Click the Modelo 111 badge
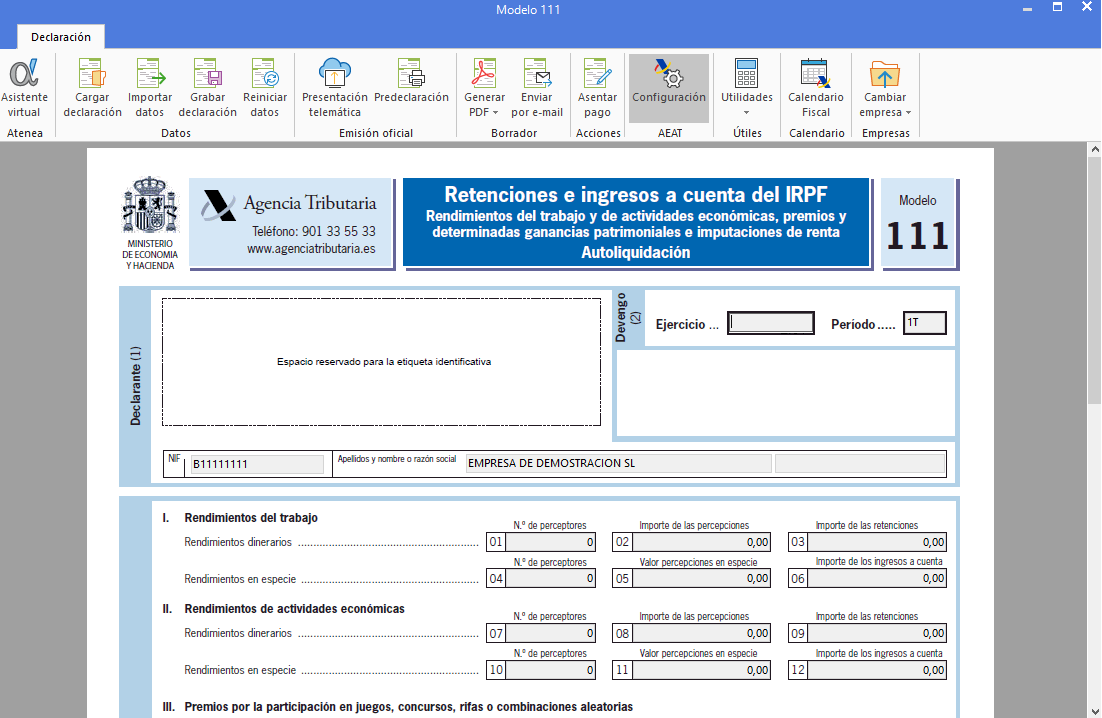Screen dimensions: 1102x718 [918, 223]
